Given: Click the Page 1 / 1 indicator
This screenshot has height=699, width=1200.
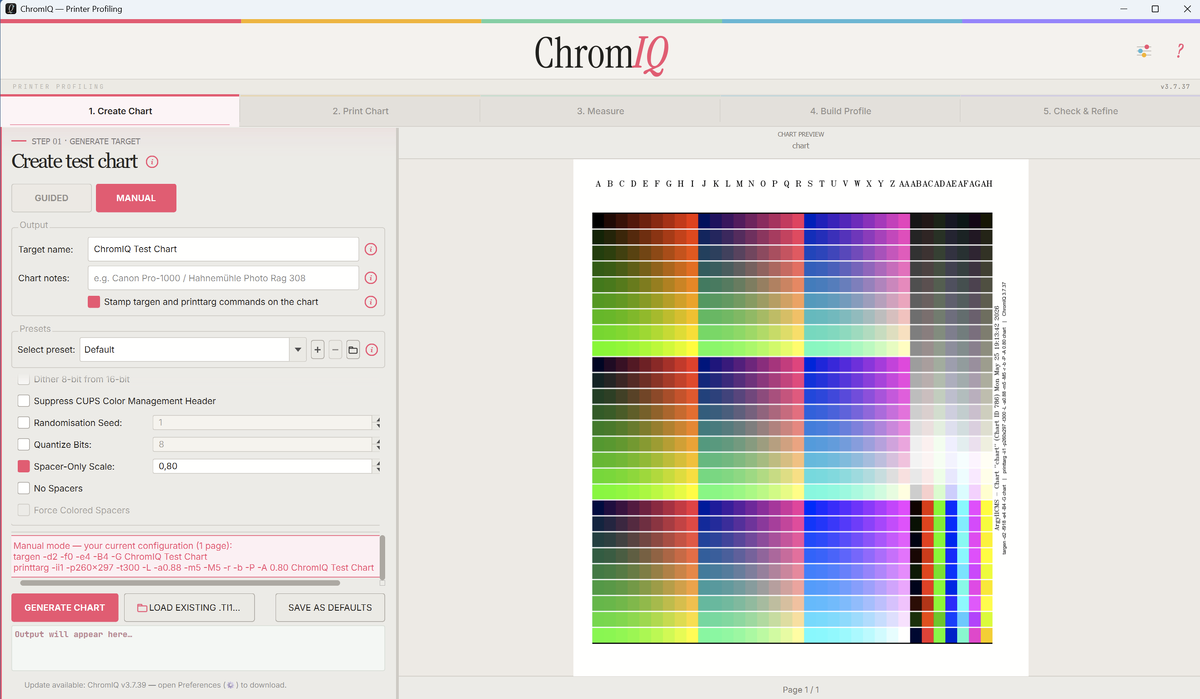Looking at the screenshot, I should click(800, 689).
